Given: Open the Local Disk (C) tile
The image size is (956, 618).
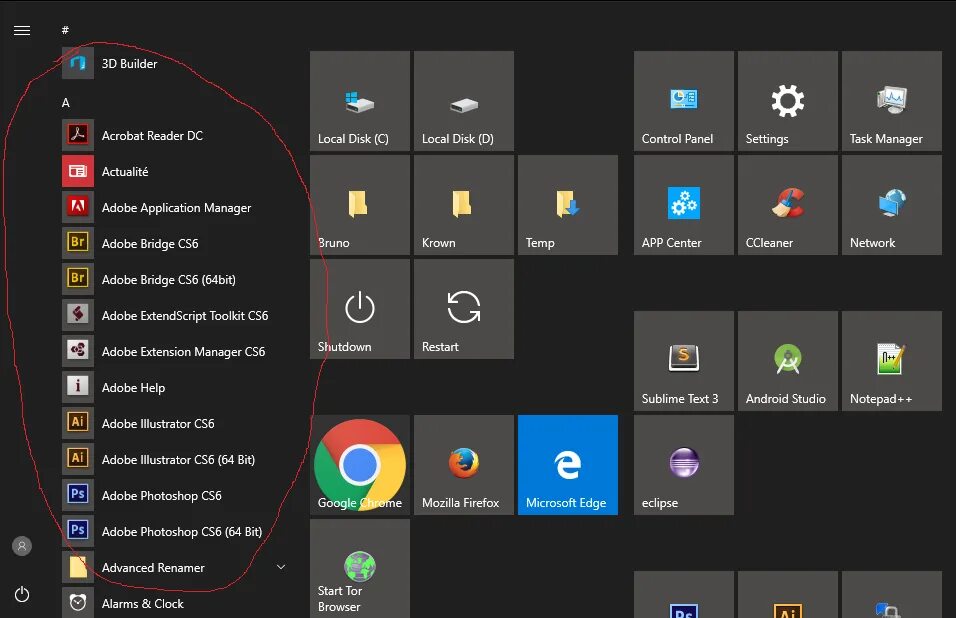Looking at the screenshot, I should (360, 101).
